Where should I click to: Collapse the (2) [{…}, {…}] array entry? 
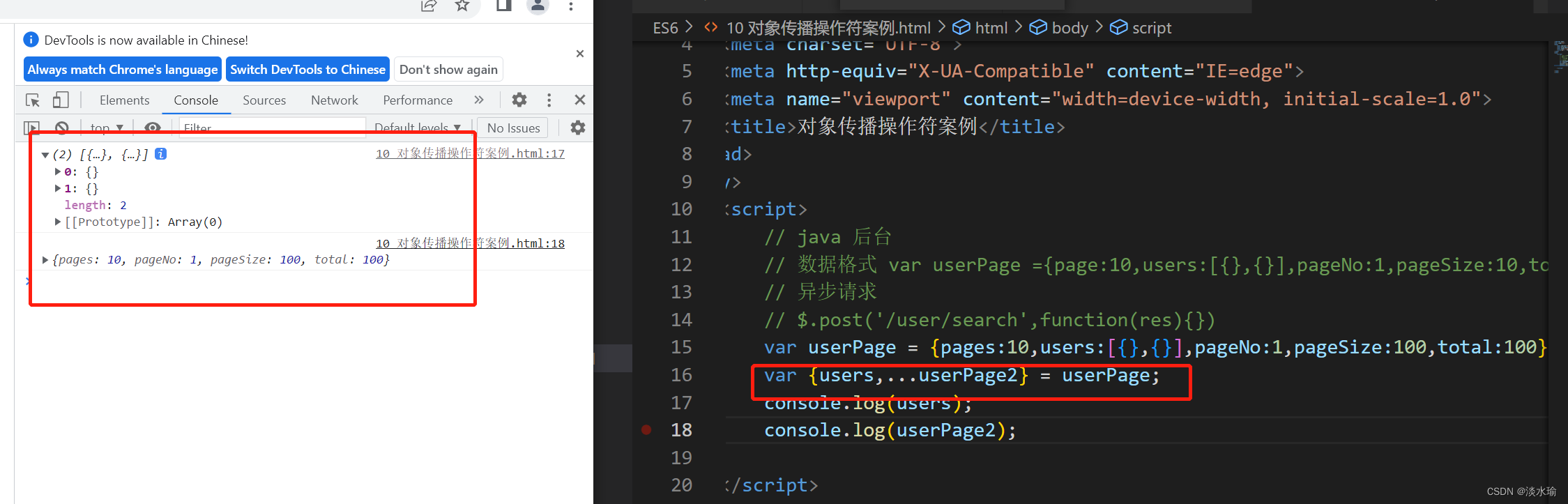(45, 155)
